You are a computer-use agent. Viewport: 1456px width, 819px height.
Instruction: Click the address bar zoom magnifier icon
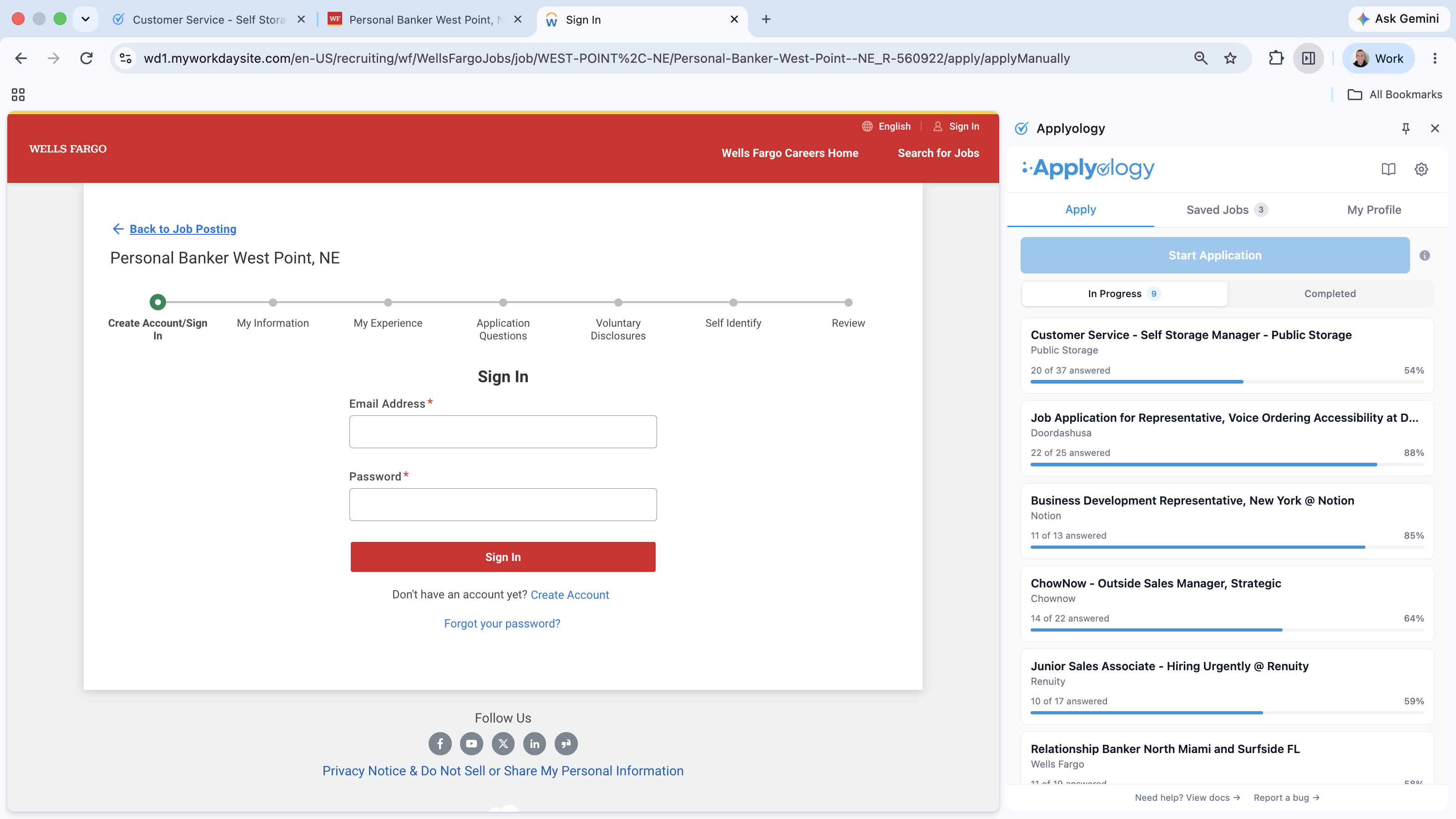(x=1201, y=58)
